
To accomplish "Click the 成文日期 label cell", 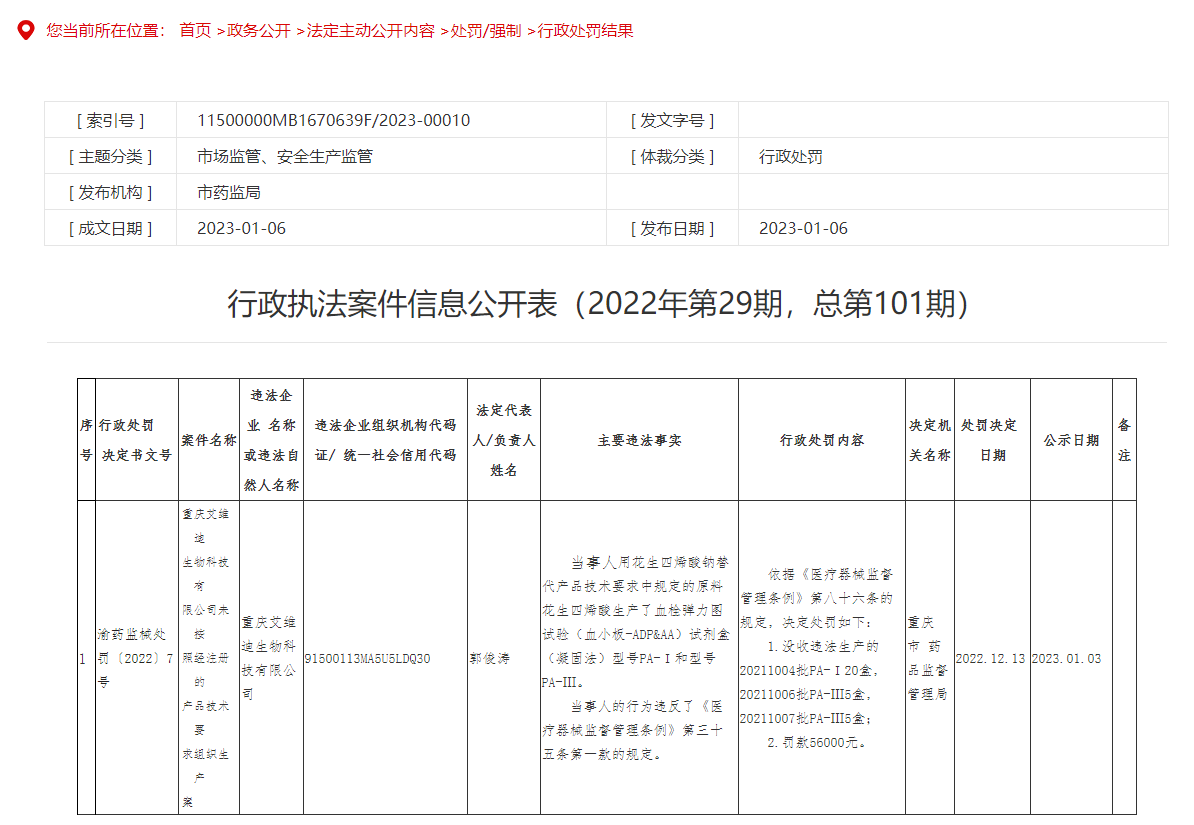I will (110, 228).
